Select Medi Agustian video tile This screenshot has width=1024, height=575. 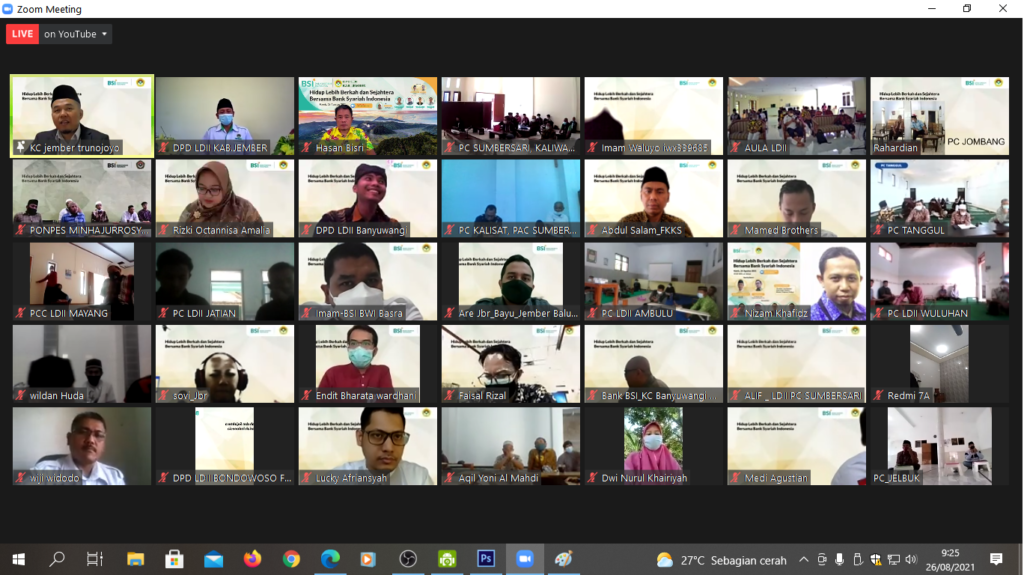pos(797,446)
